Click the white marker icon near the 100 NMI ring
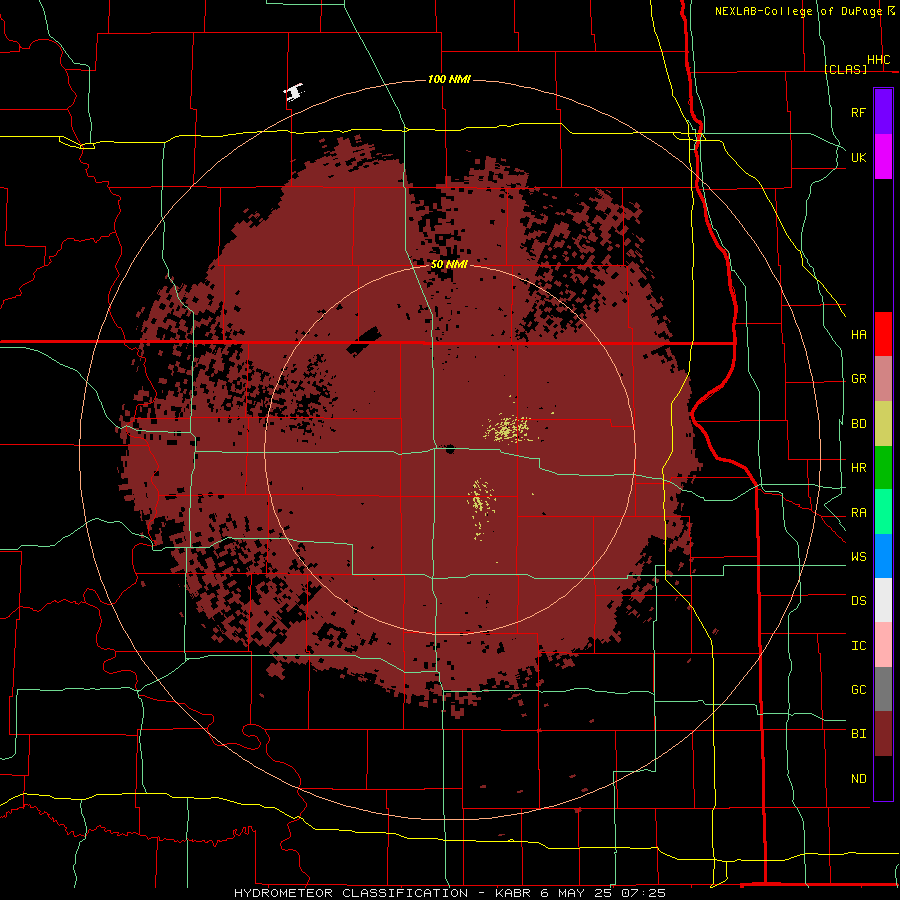900x900 pixels. point(294,92)
